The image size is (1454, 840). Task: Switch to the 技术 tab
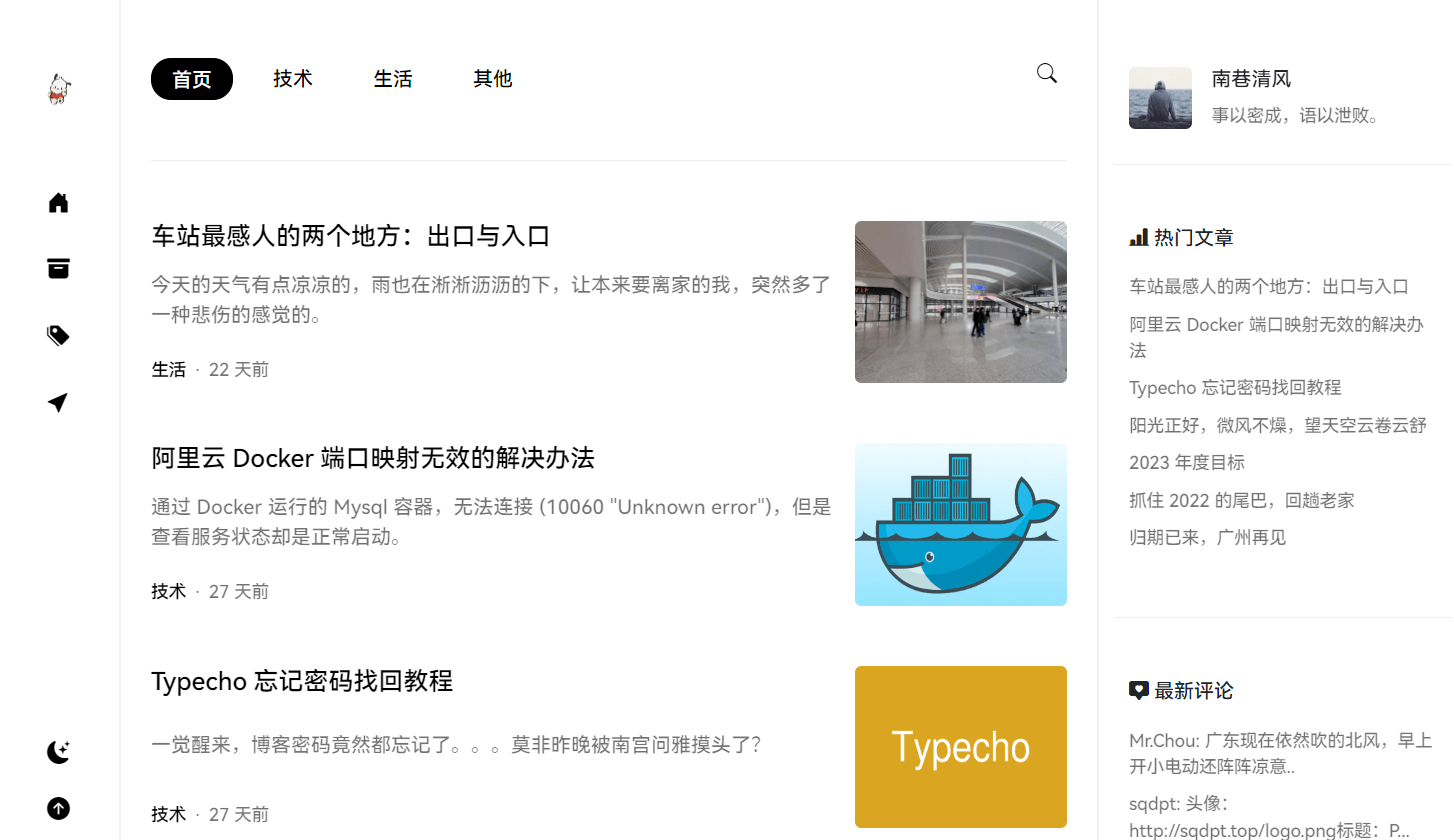click(293, 79)
